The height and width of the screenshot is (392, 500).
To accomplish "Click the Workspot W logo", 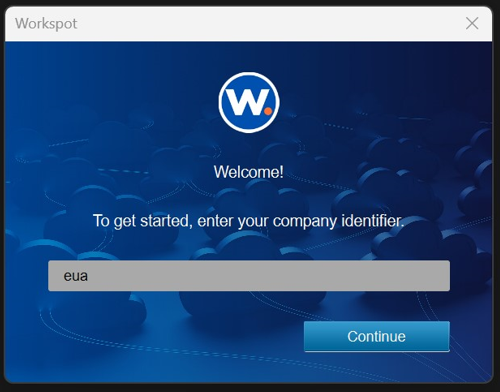I will (x=249, y=103).
